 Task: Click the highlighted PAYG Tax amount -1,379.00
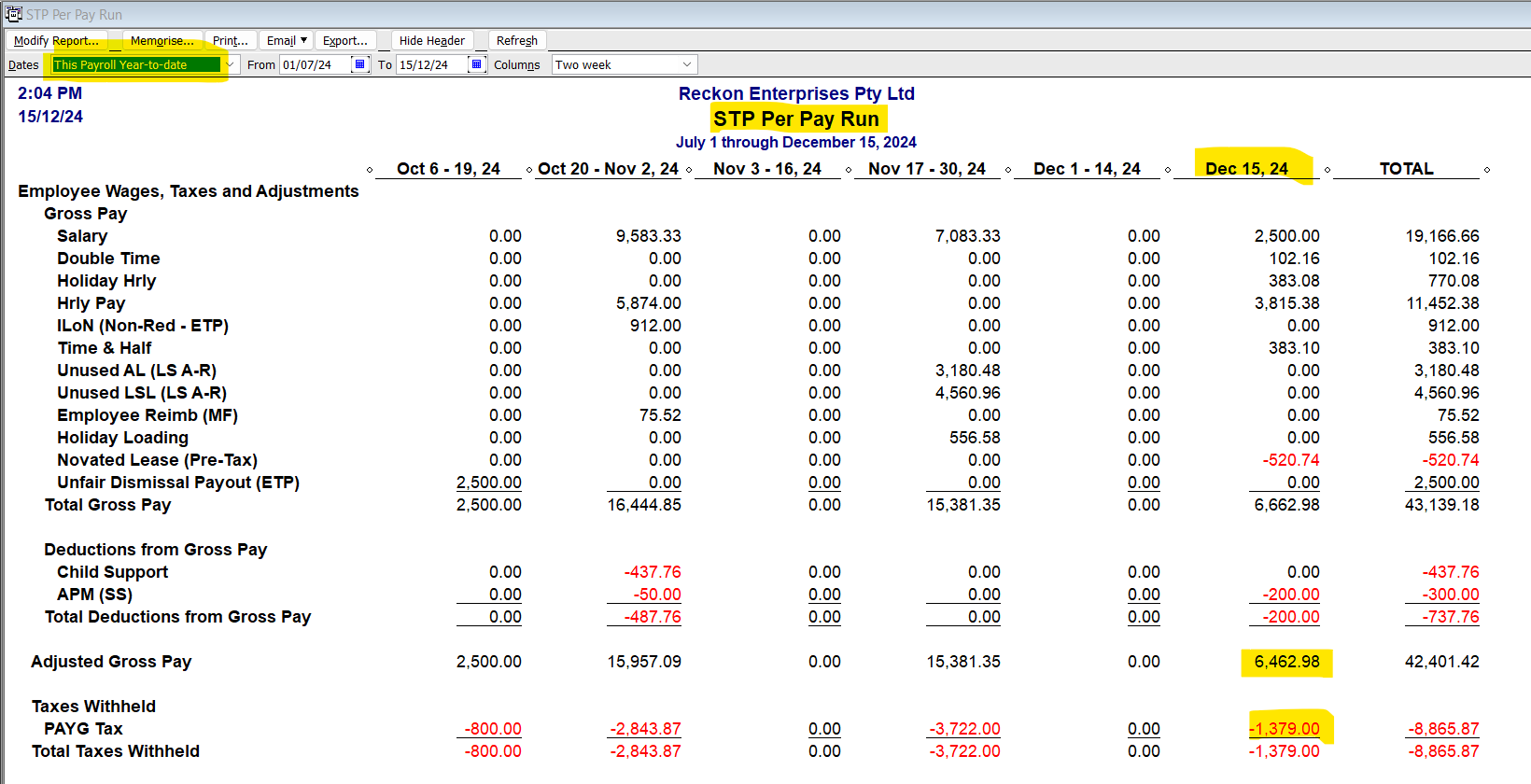tap(1285, 729)
